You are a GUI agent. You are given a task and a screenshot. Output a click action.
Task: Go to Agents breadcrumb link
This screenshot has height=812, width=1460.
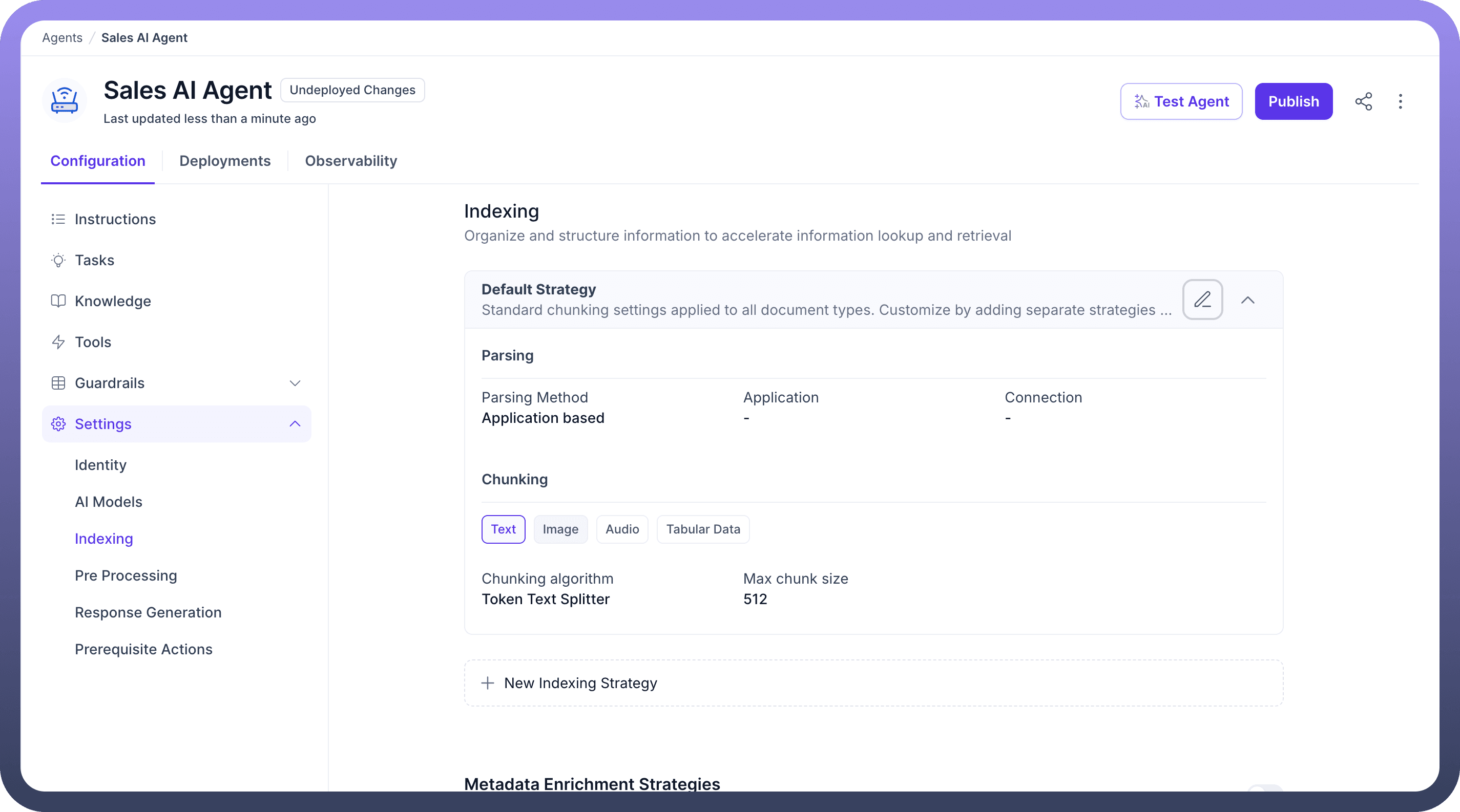point(62,38)
